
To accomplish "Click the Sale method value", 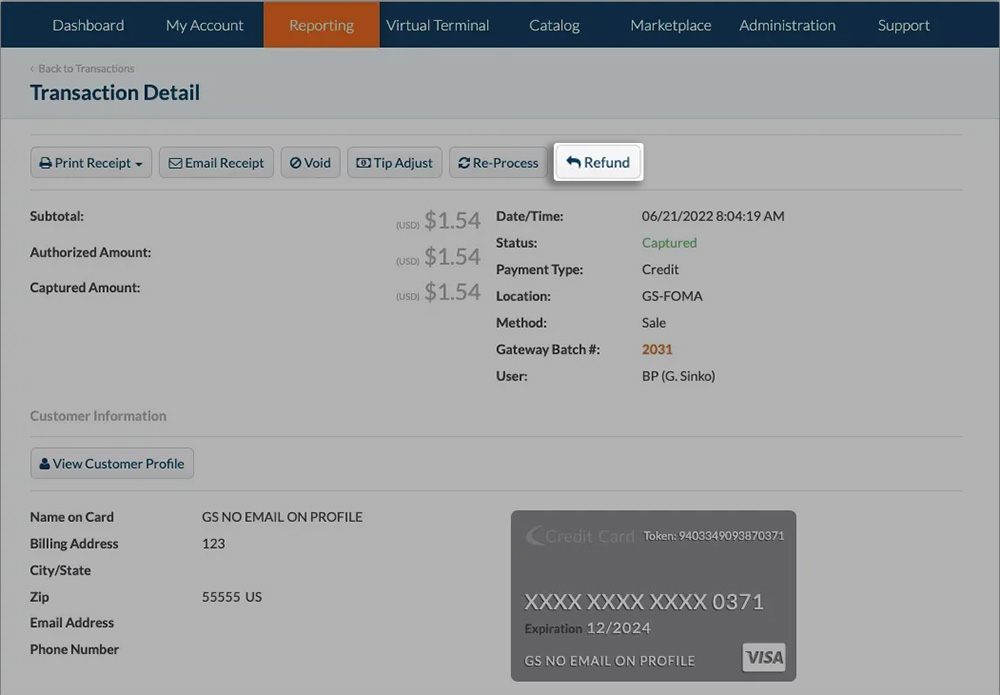I will pos(654,323).
